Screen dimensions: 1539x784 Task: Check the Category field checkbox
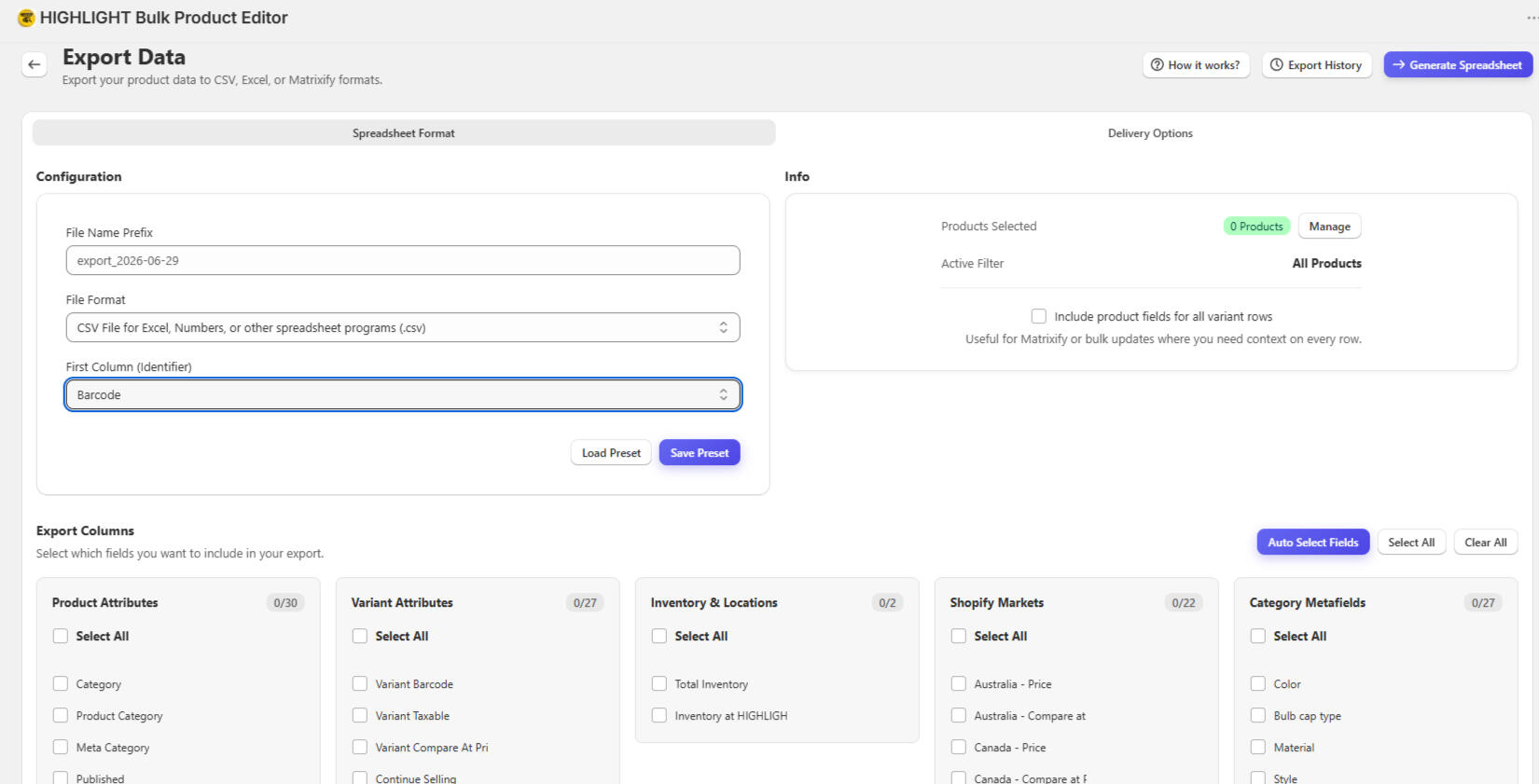(x=61, y=683)
